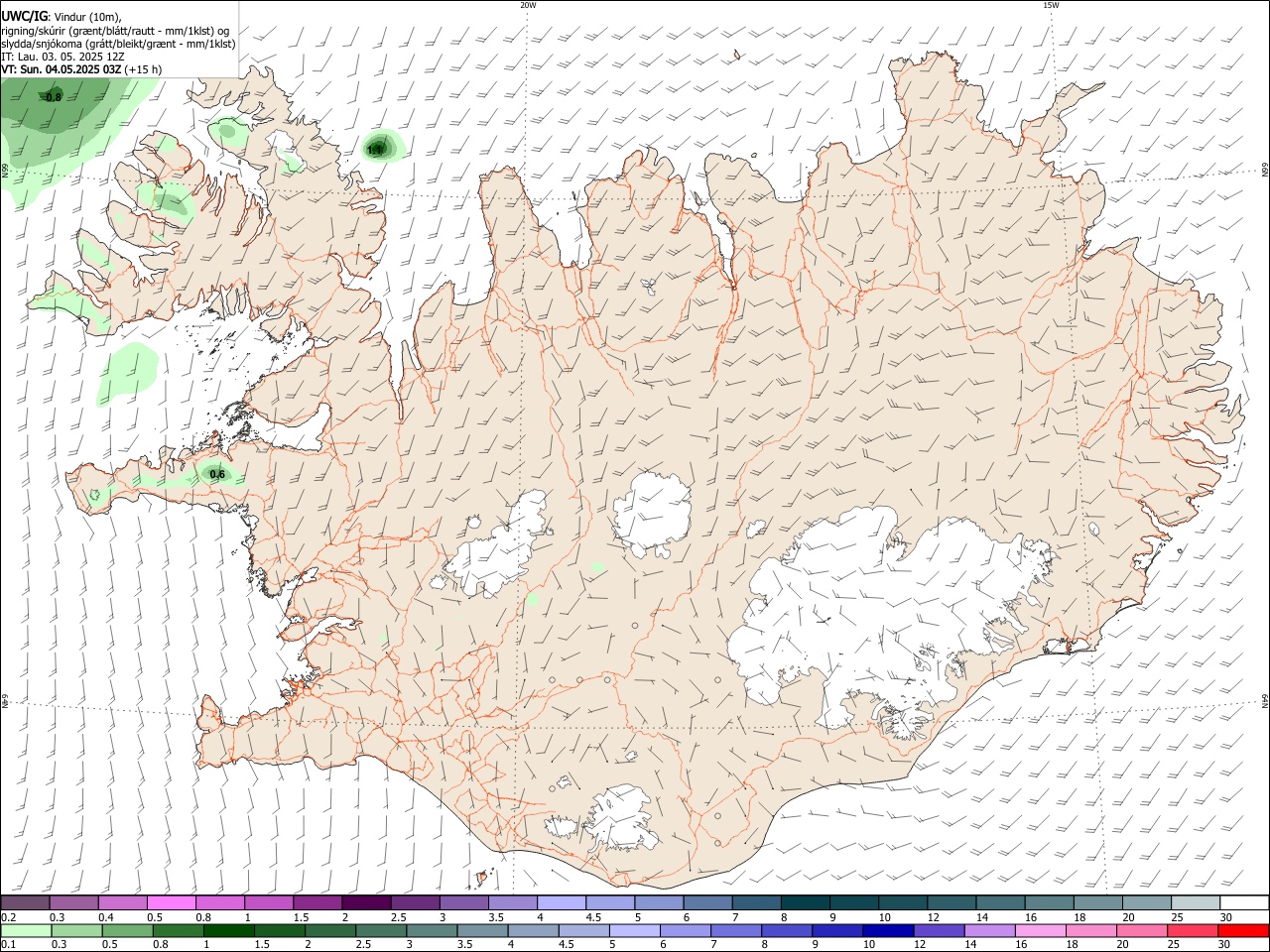Choose the grey-green 3–3.5 swatch, lower legend
This screenshot has height=952, width=1270.
(432, 930)
